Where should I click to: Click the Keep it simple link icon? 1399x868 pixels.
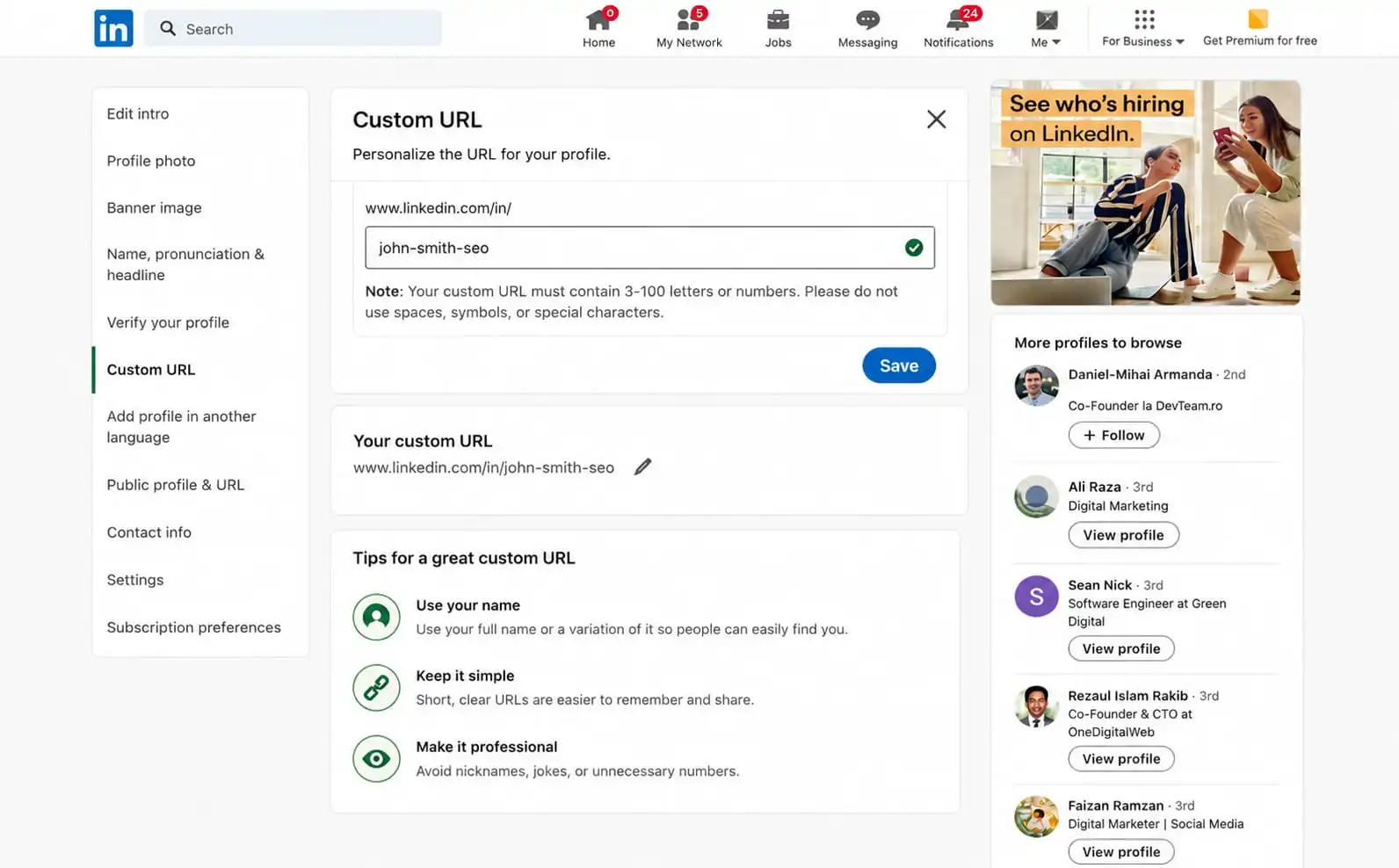pos(376,688)
